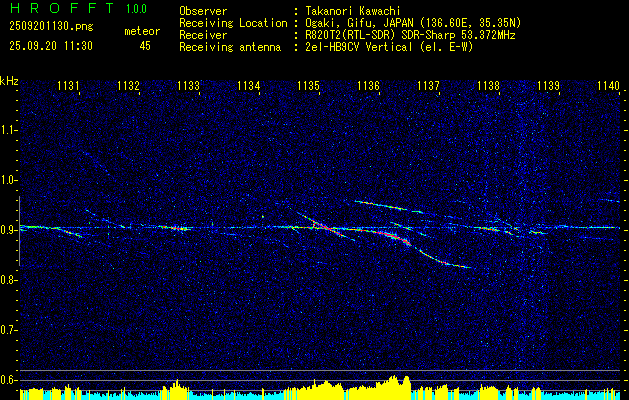629x400 pixels.
Task: Click the 1136 time marker
Action: (368, 86)
